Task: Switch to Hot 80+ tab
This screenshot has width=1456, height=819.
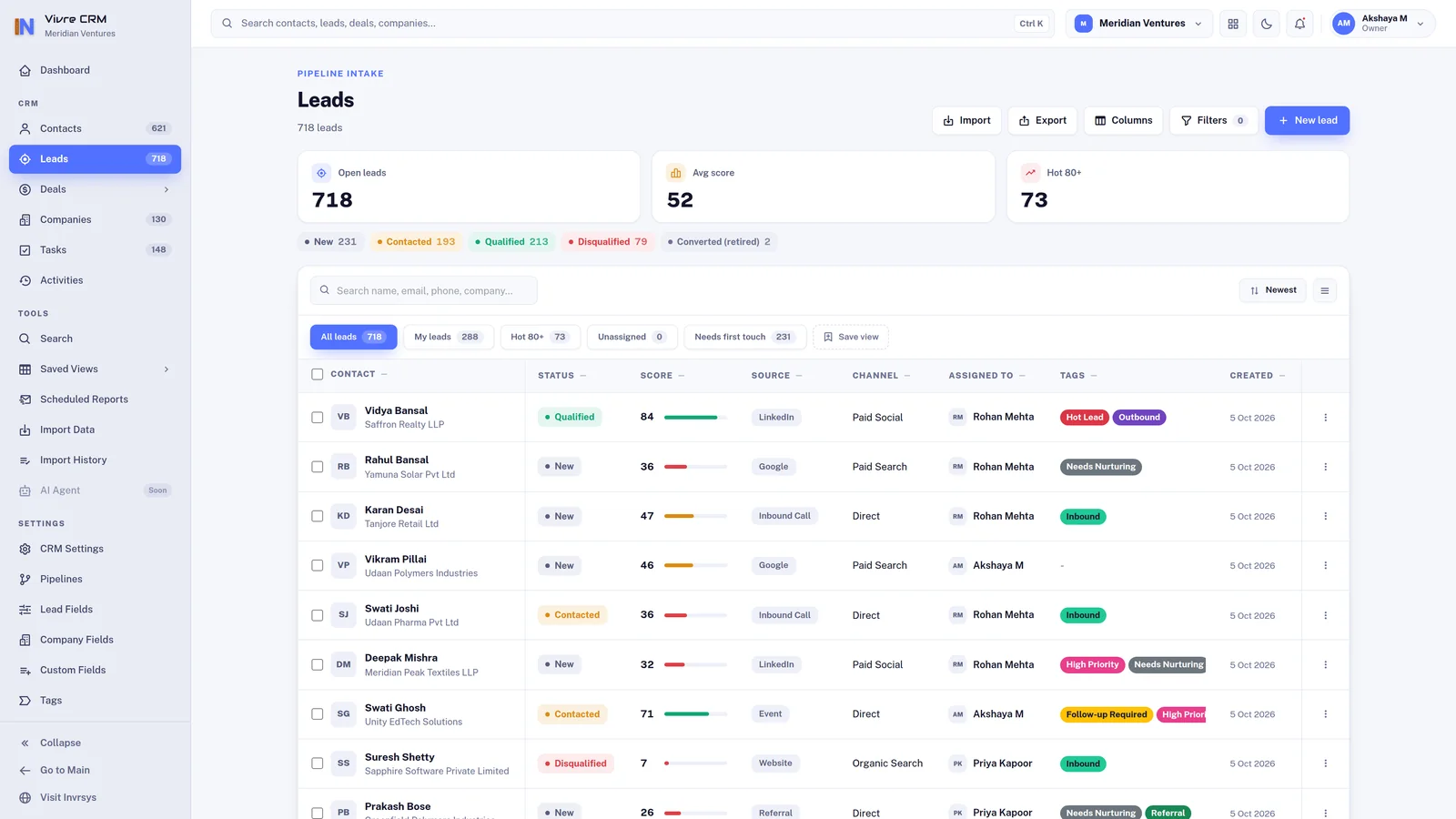Action: click(539, 337)
